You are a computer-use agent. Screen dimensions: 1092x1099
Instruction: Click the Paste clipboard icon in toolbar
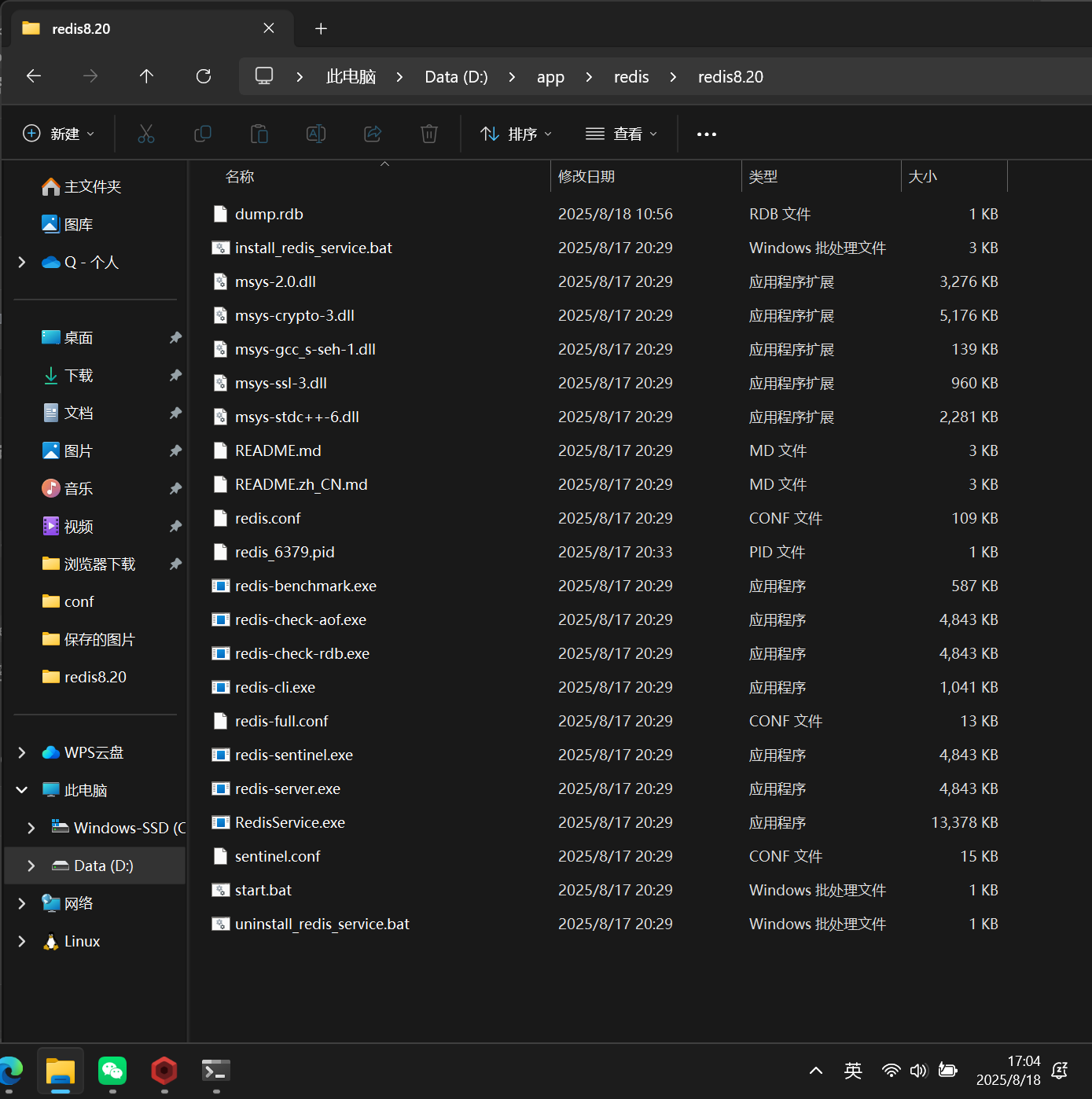coord(259,134)
